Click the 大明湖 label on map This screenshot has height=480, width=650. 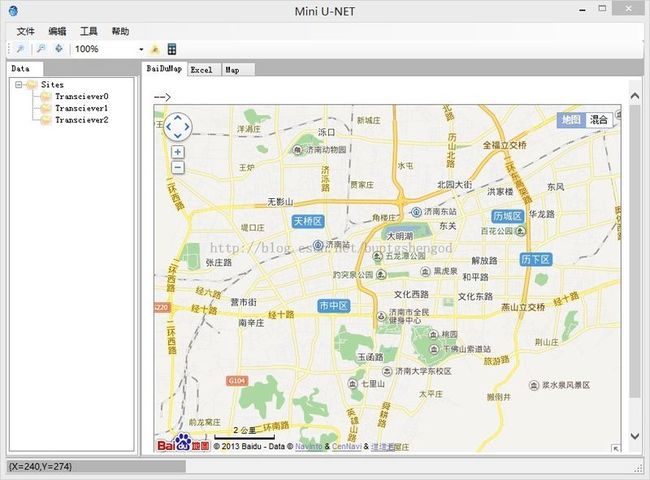[400, 236]
